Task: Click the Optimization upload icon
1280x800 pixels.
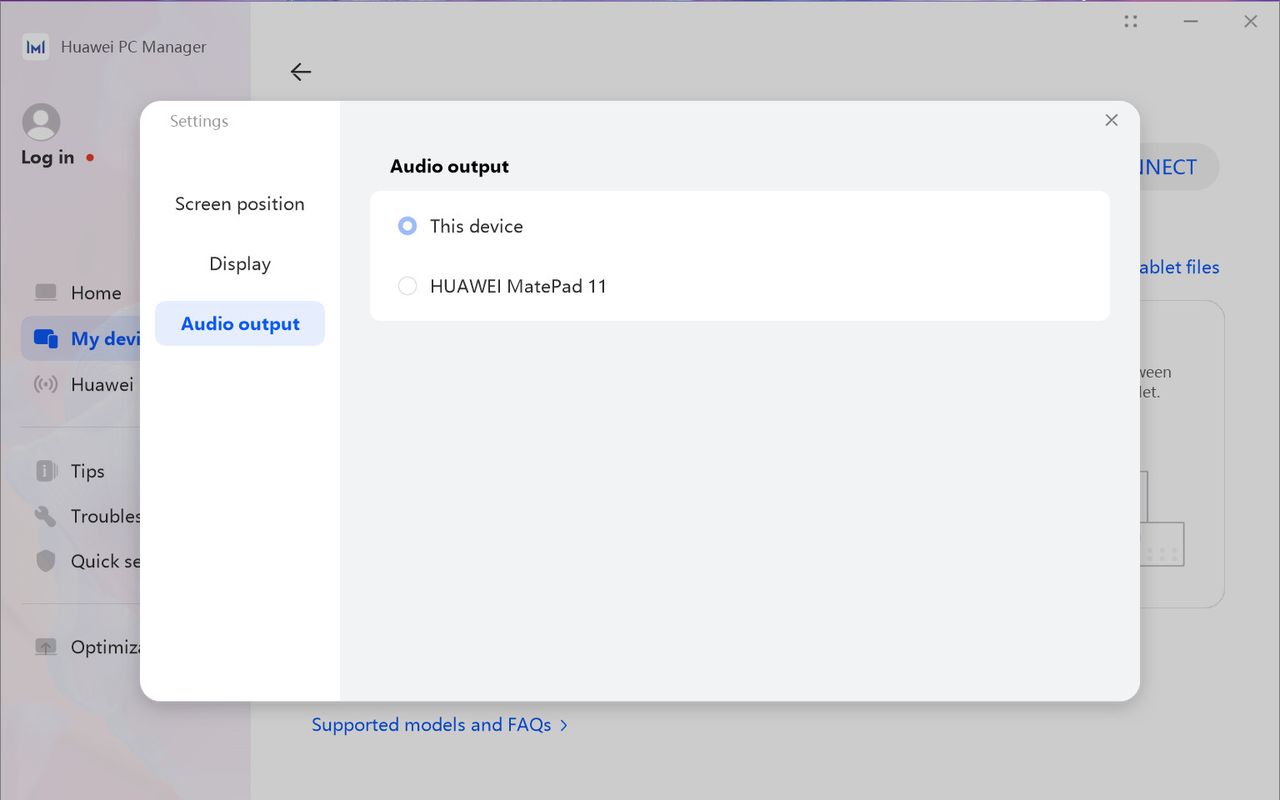Action: point(46,647)
